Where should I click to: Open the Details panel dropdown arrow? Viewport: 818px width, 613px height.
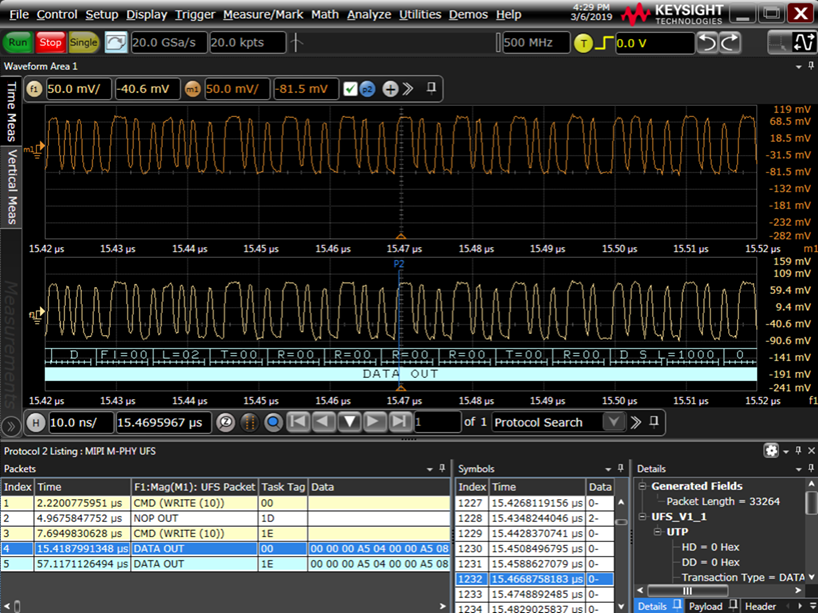tap(798, 468)
